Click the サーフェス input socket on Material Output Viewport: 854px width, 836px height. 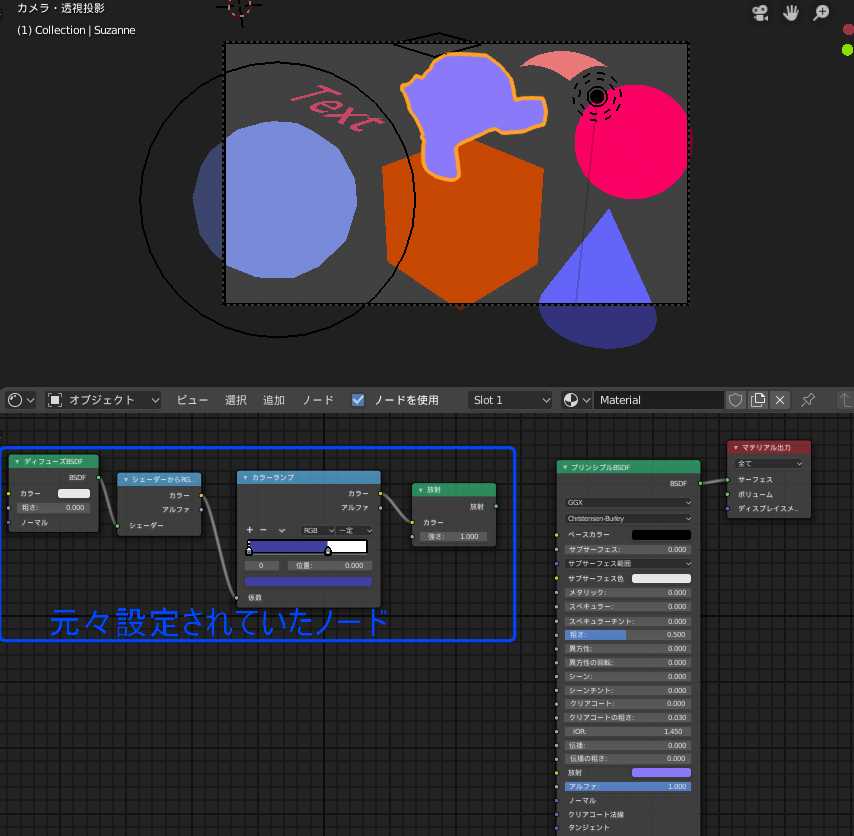pos(728,480)
